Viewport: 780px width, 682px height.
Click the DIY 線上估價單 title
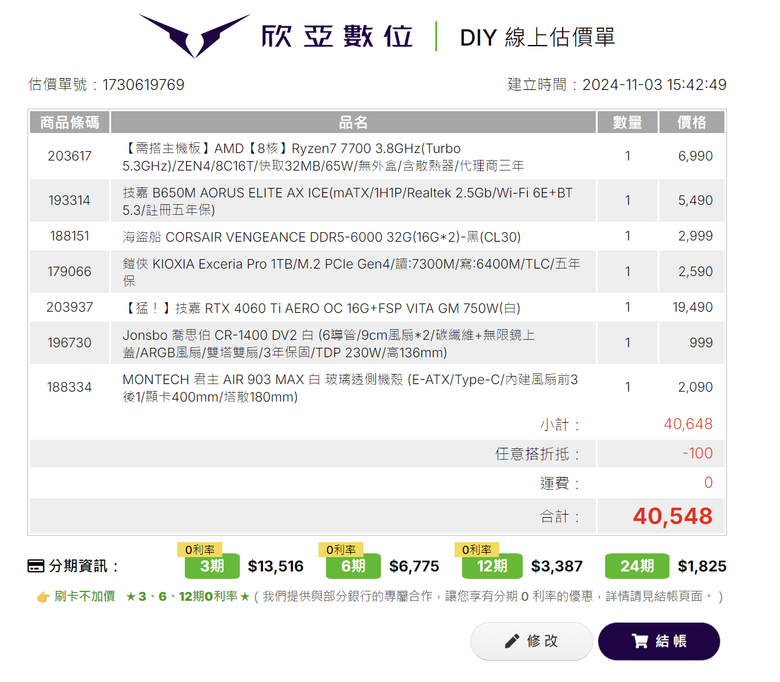pyautogui.click(x=537, y=37)
